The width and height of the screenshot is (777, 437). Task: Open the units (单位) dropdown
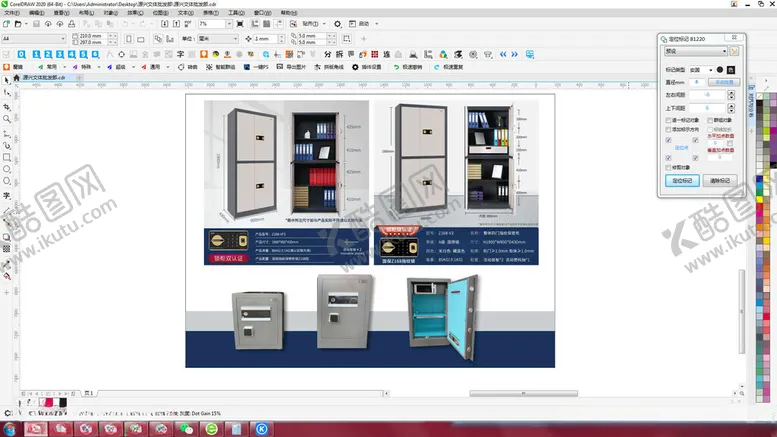pyautogui.click(x=219, y=39)
